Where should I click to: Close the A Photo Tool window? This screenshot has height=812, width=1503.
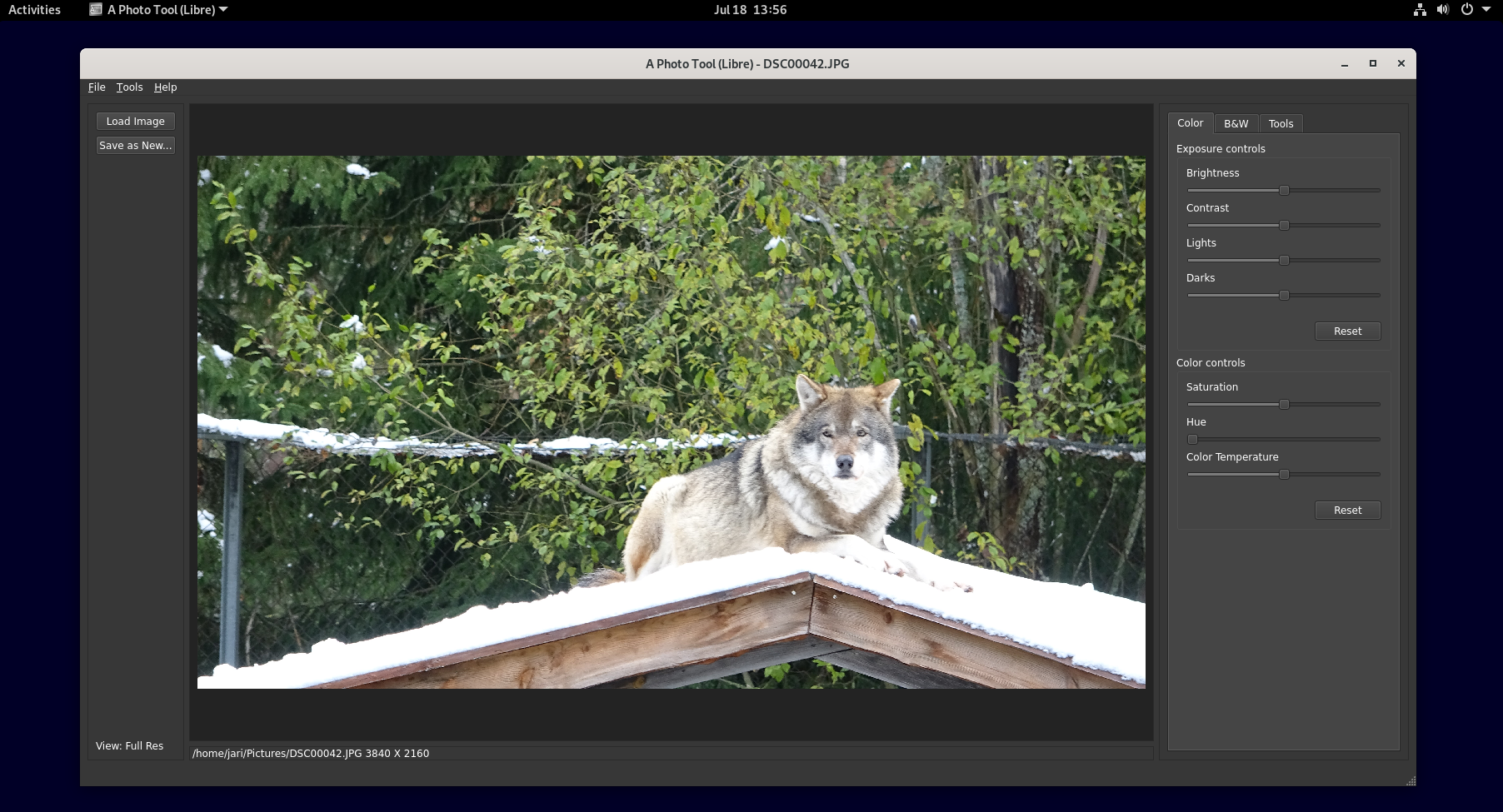[1401, 64]
